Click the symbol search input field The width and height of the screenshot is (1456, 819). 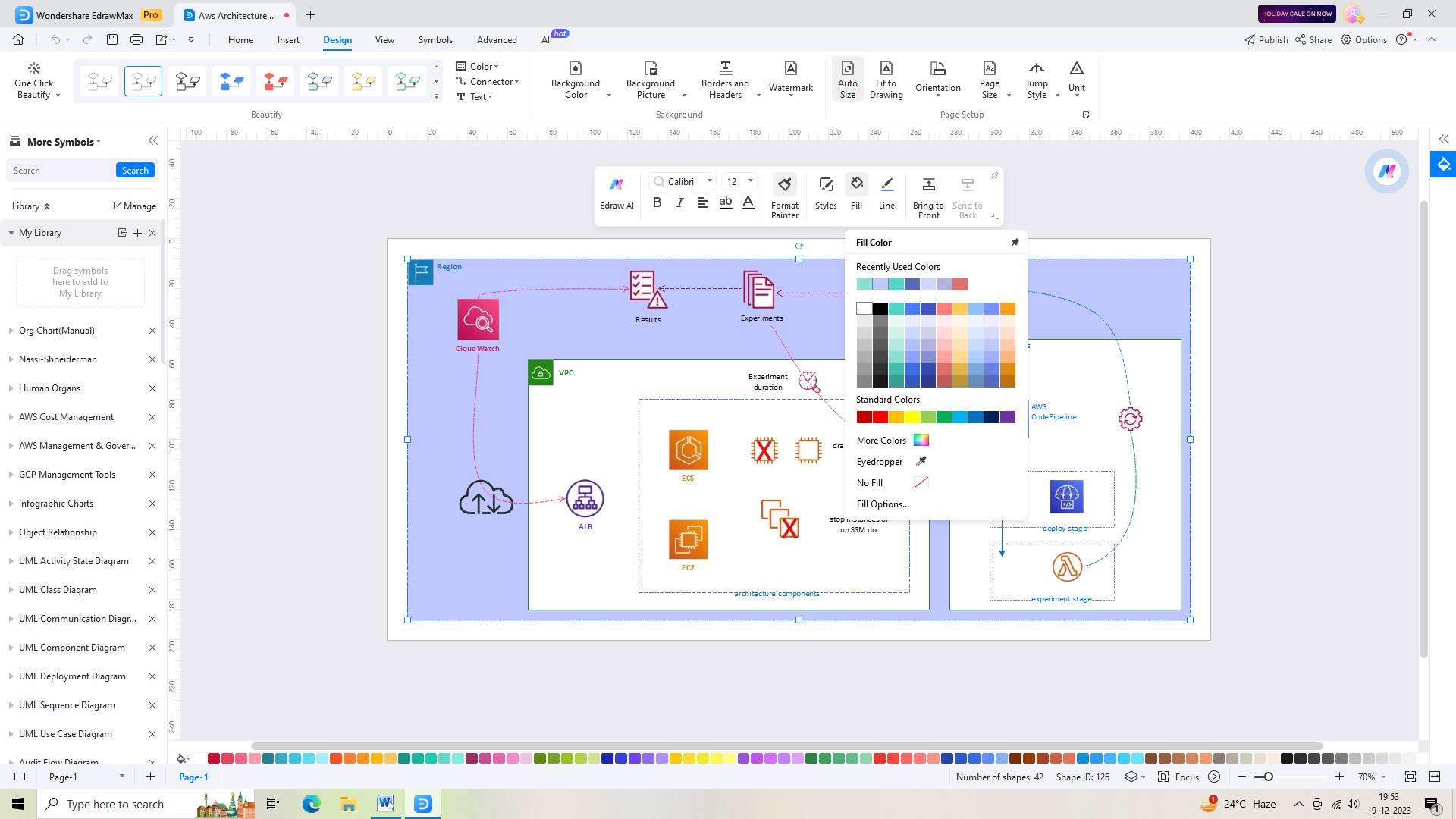click(60, 171)
